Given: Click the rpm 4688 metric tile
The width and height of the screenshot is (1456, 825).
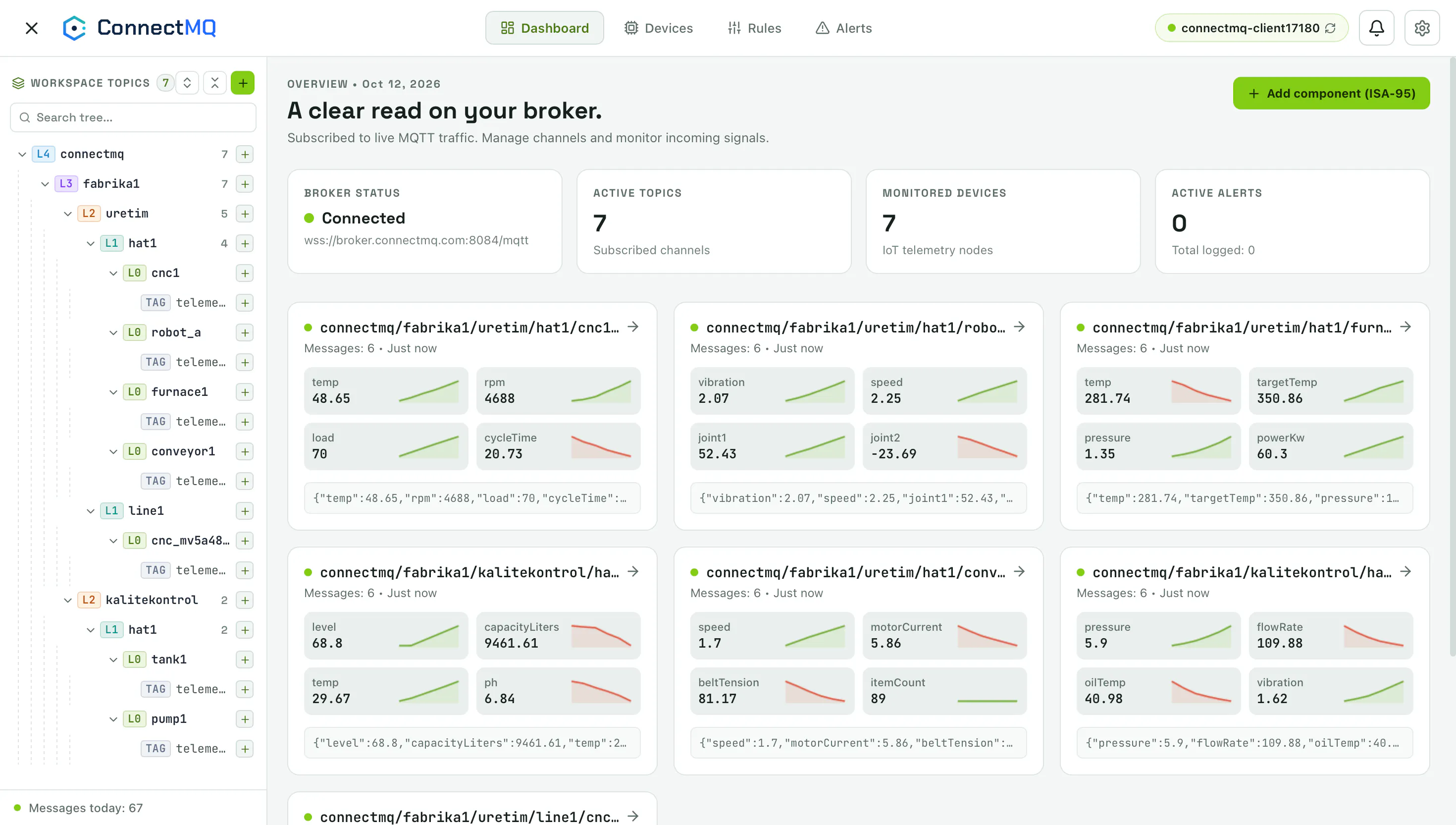Looking at the screenshot, I should click(558, 390).
